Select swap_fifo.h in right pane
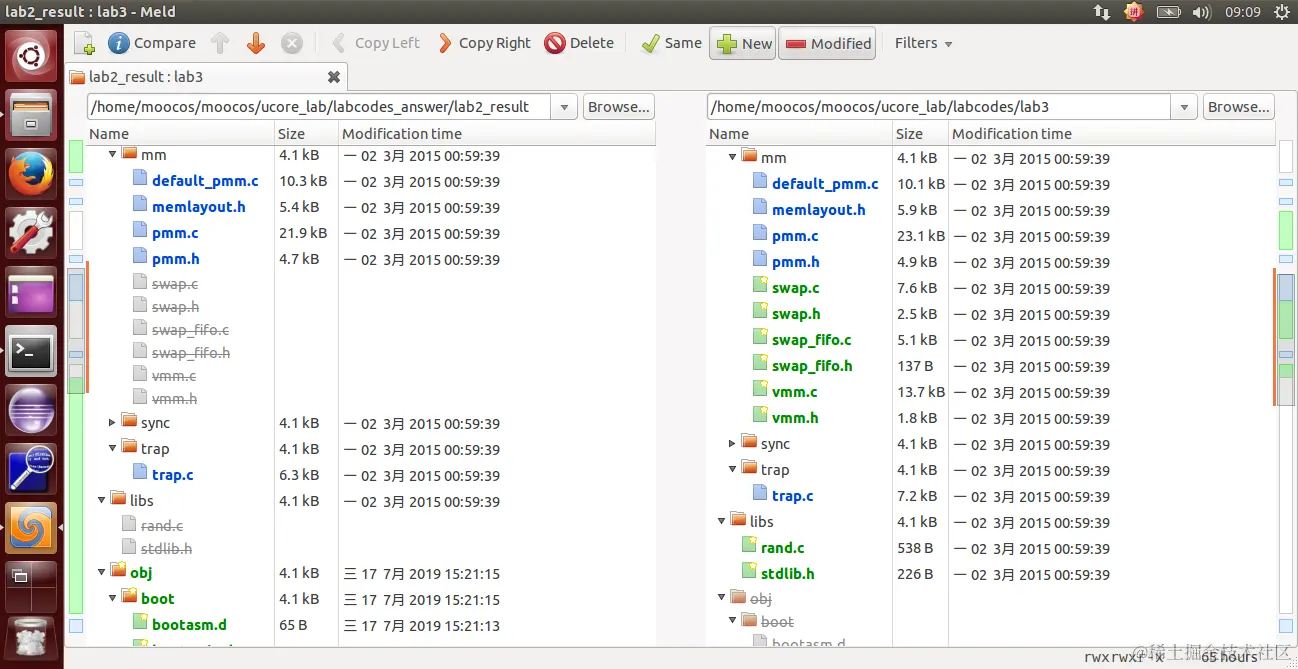 click(x=812, y=366)
